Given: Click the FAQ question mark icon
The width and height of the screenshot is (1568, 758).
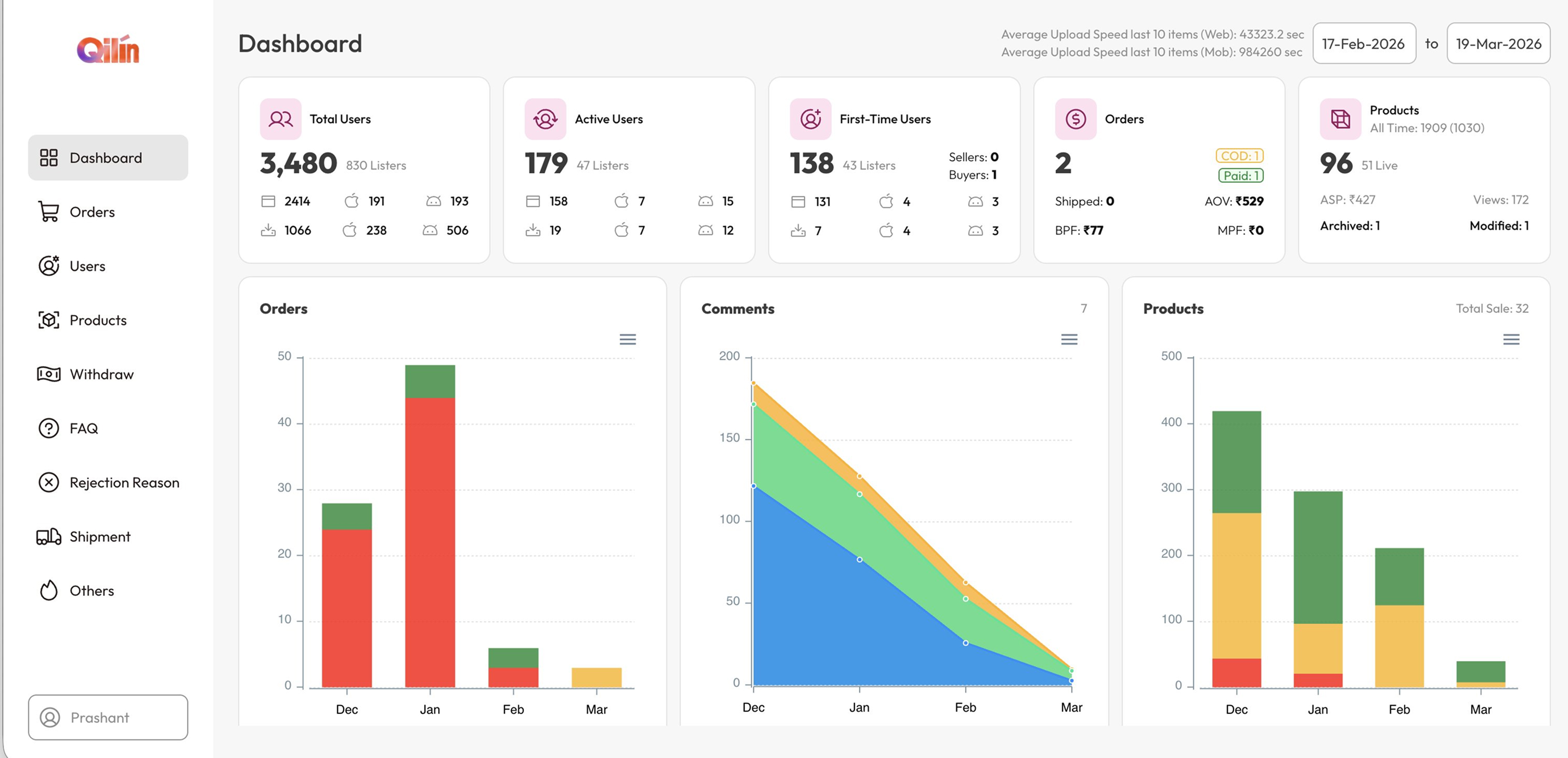Looking at the screenshot, I should pos(49,428).
